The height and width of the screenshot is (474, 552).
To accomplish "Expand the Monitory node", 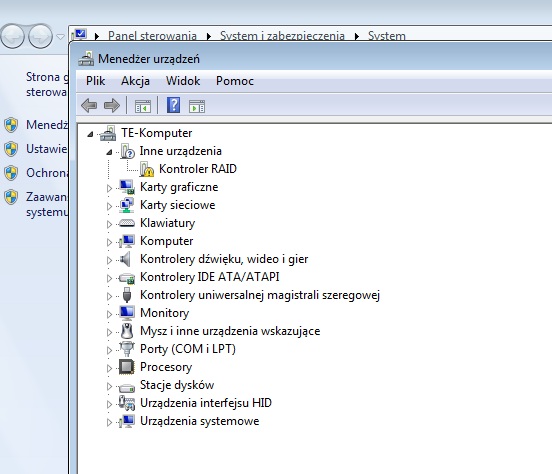I will pos(109,314).
